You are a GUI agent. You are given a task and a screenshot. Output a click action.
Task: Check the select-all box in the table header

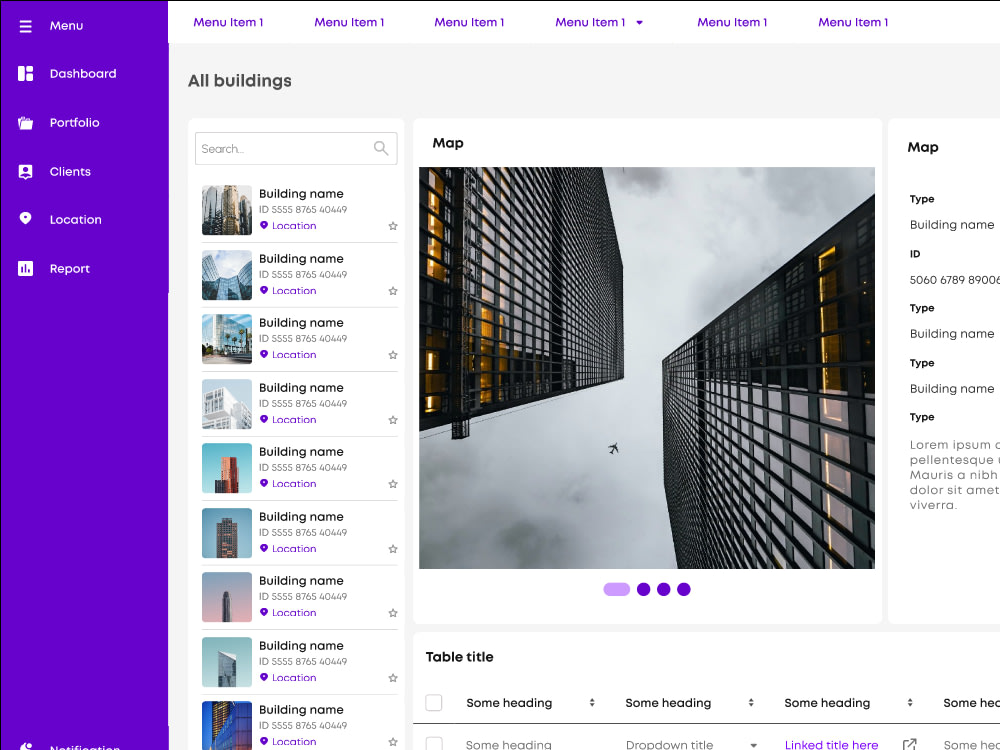tap(434, 702)
